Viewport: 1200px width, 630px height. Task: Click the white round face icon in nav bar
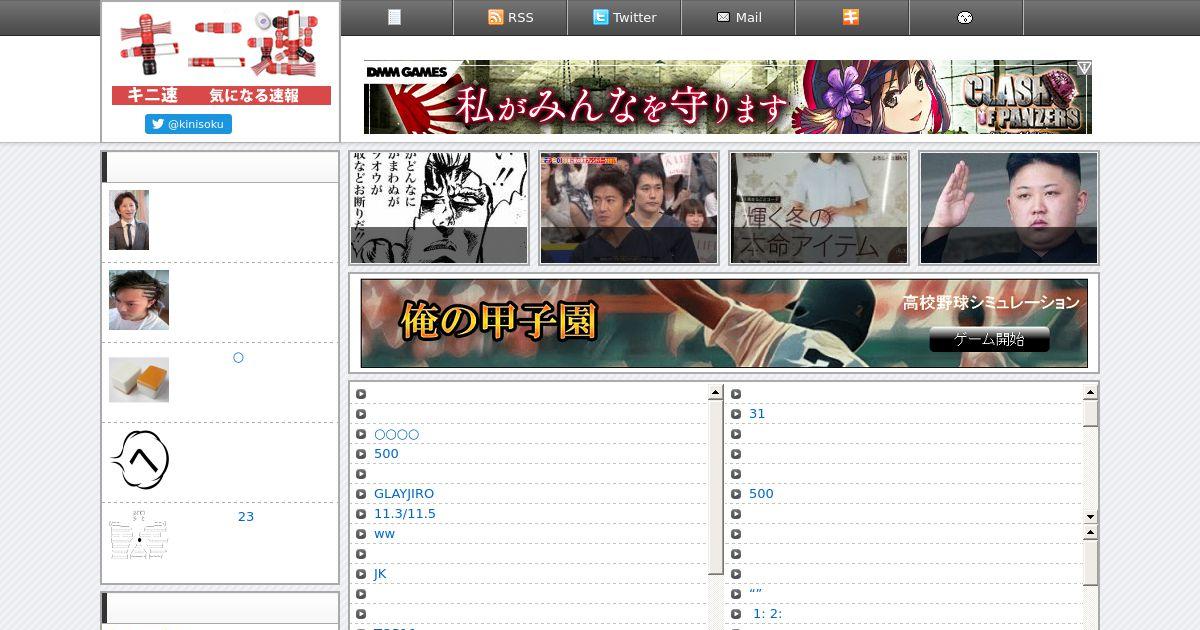click(965, 17)
